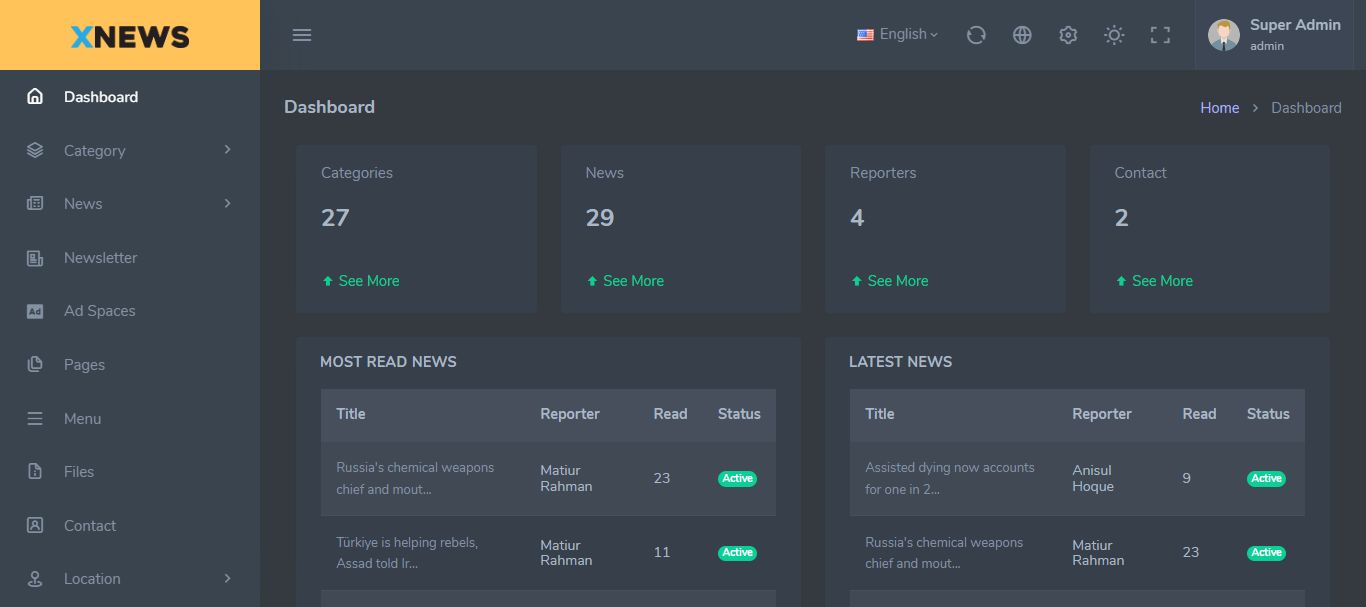Click the MOST READ NEWS heading

[388, 362]
